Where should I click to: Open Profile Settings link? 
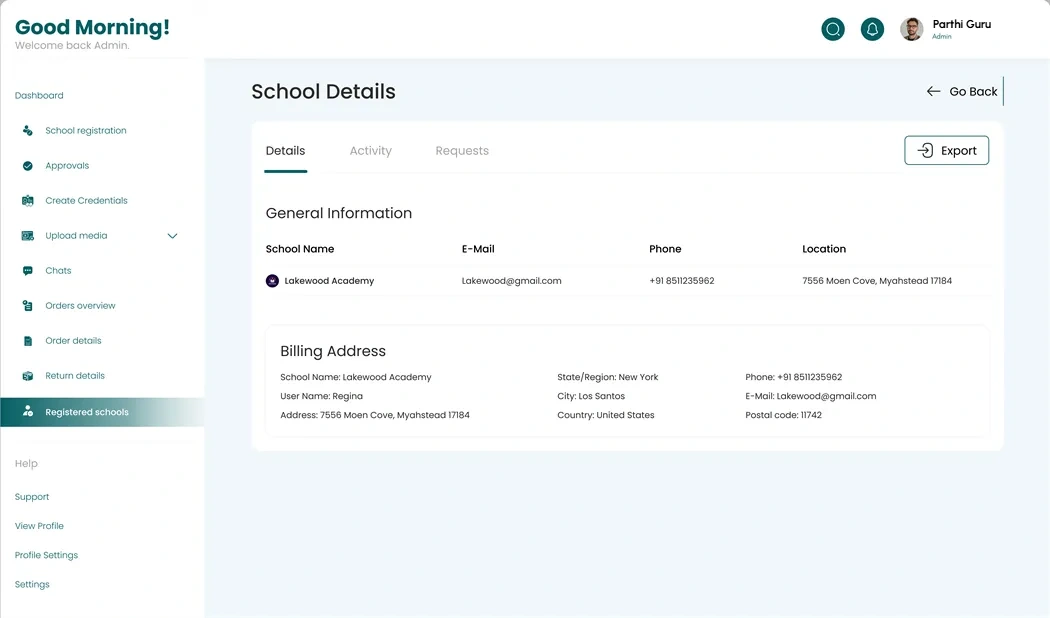[x=46, y=555]
